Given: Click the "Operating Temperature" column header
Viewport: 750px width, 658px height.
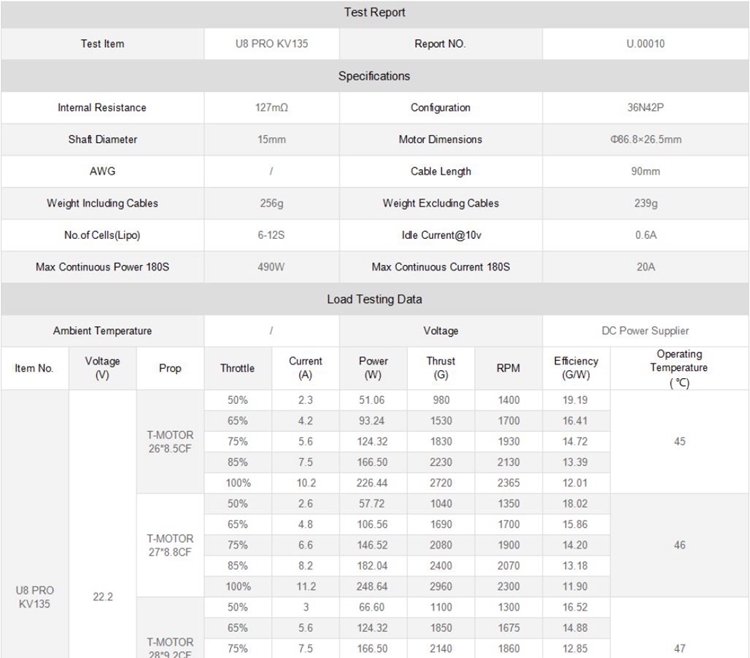Looking at the screenshot, I should point(679,368).
